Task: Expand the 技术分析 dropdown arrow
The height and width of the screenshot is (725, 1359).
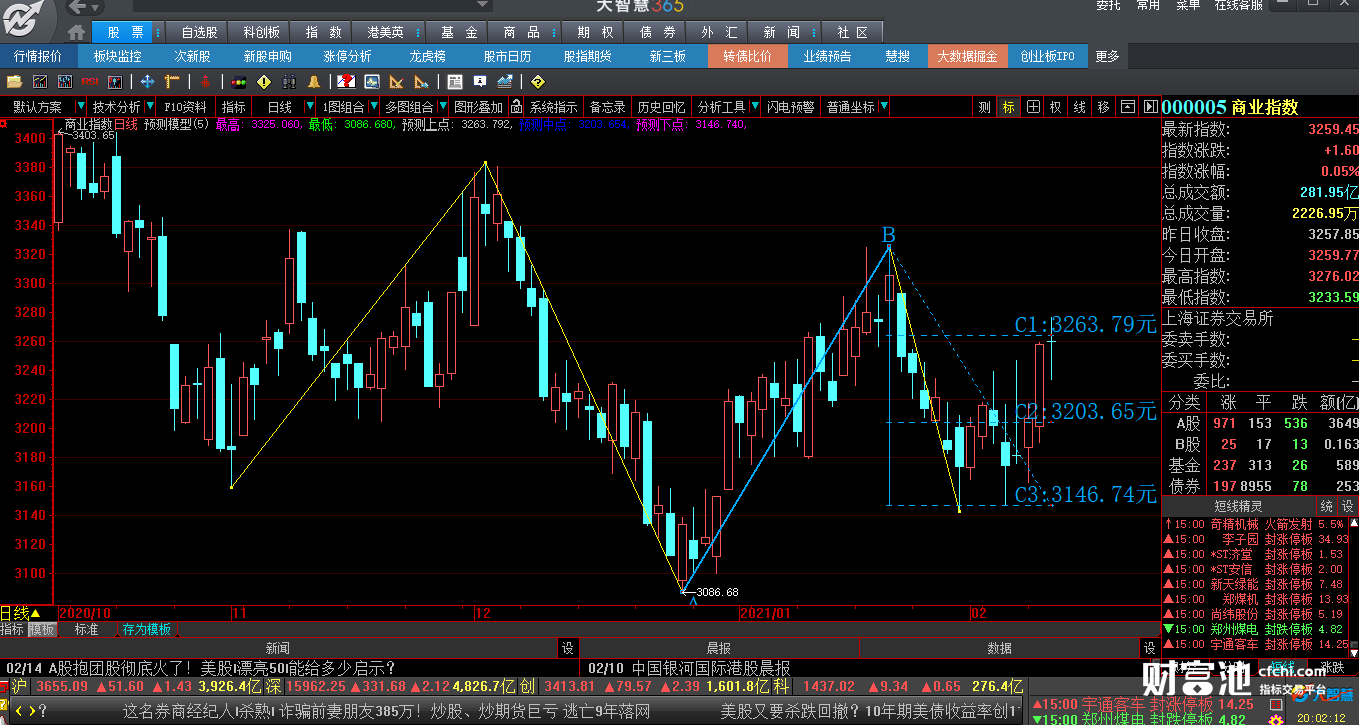Action: pos(149,106)
